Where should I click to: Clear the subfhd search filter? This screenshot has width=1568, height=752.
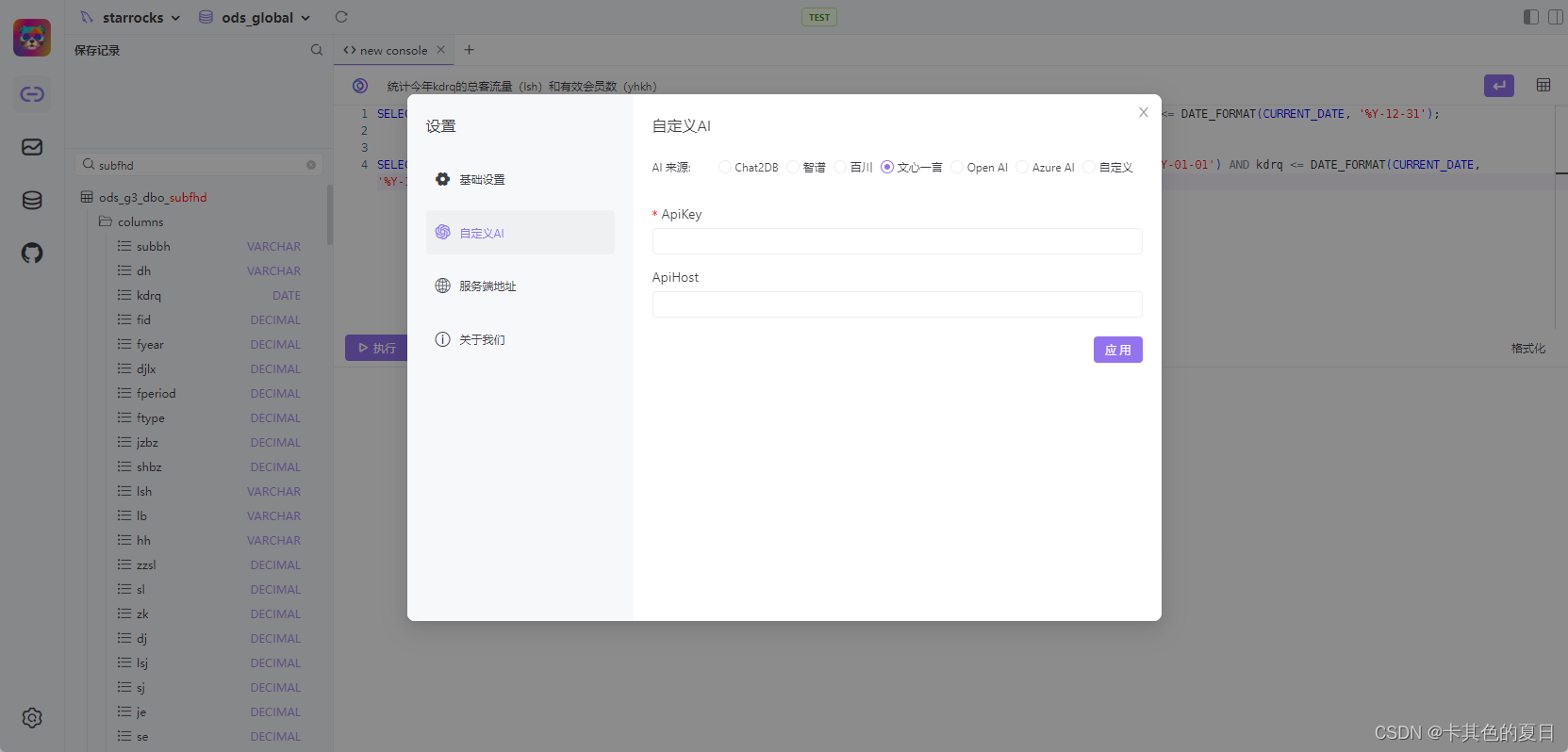(311, 165)
